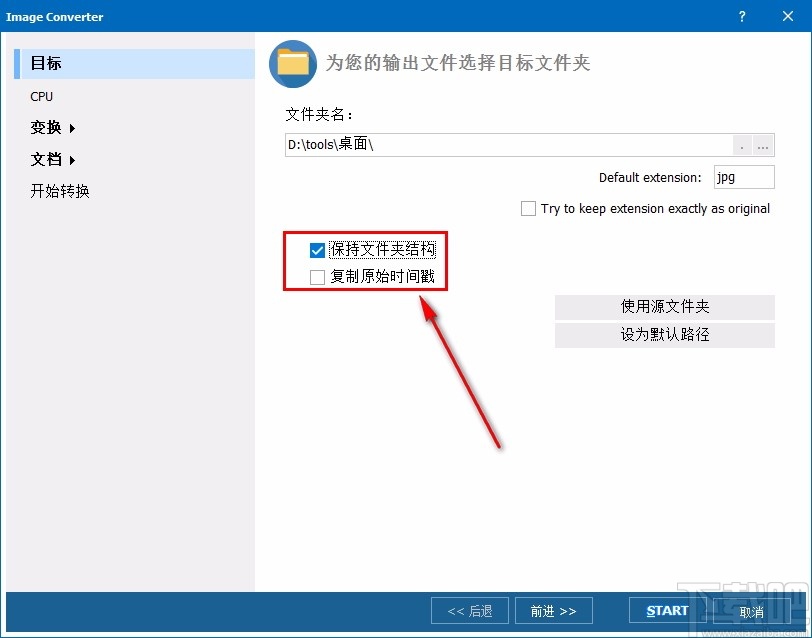Expand the 文档 submenu arrow
The image size is (812, 638).
tap(72, 161)
